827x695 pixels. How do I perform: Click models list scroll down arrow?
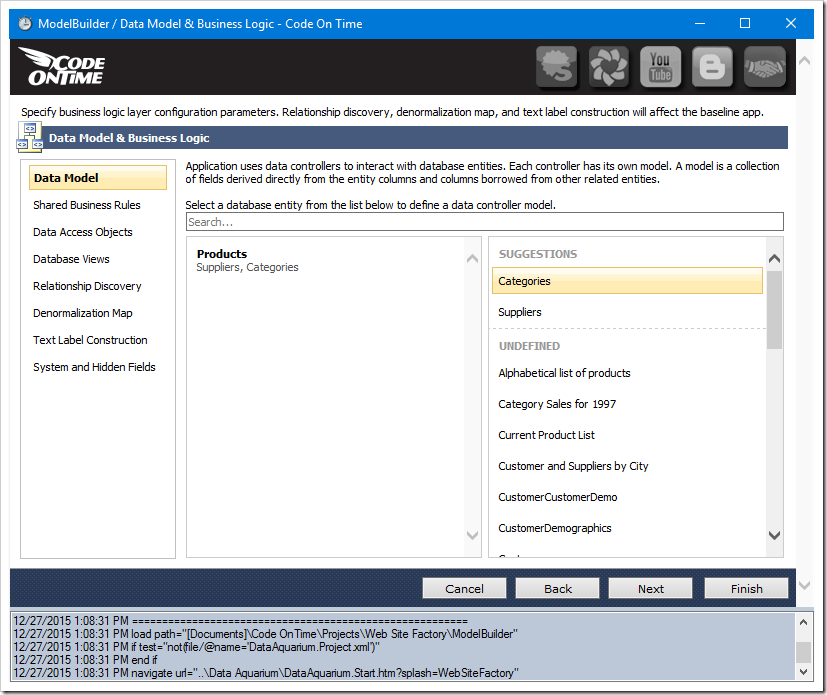473,536
